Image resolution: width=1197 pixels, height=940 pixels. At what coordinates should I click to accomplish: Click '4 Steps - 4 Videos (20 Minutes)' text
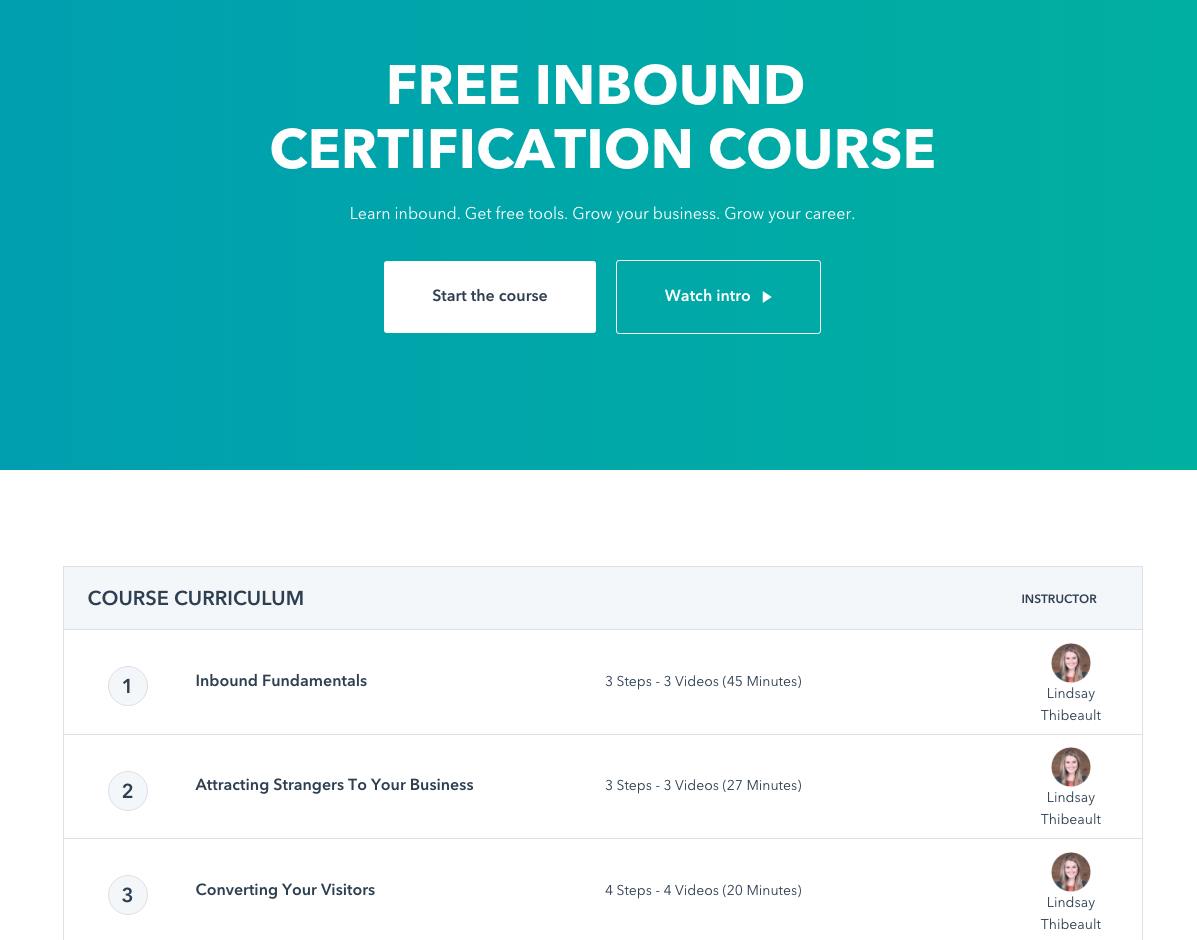point(703,890)
